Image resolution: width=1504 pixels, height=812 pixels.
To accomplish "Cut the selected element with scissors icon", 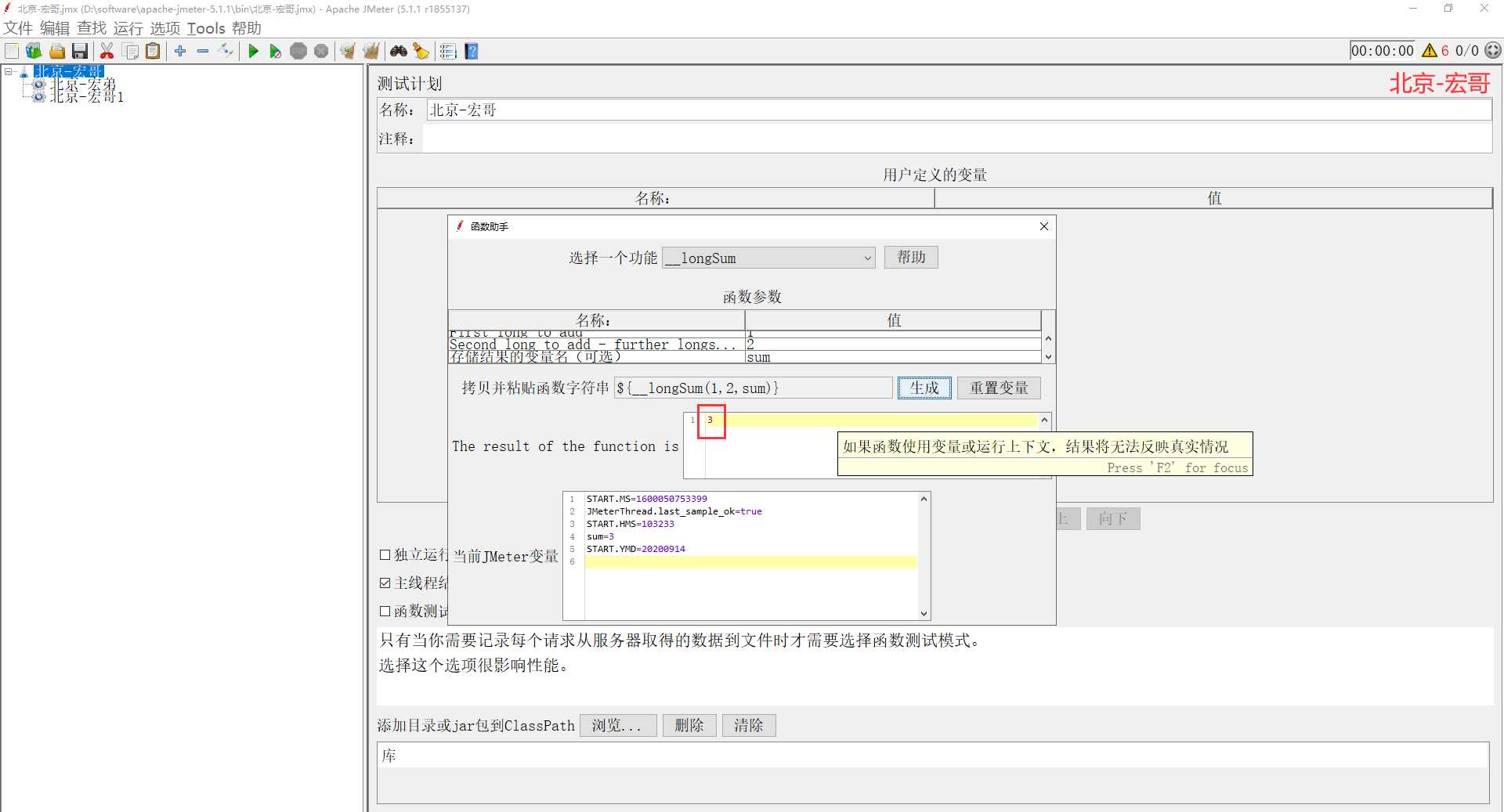I will pos(107,51).
